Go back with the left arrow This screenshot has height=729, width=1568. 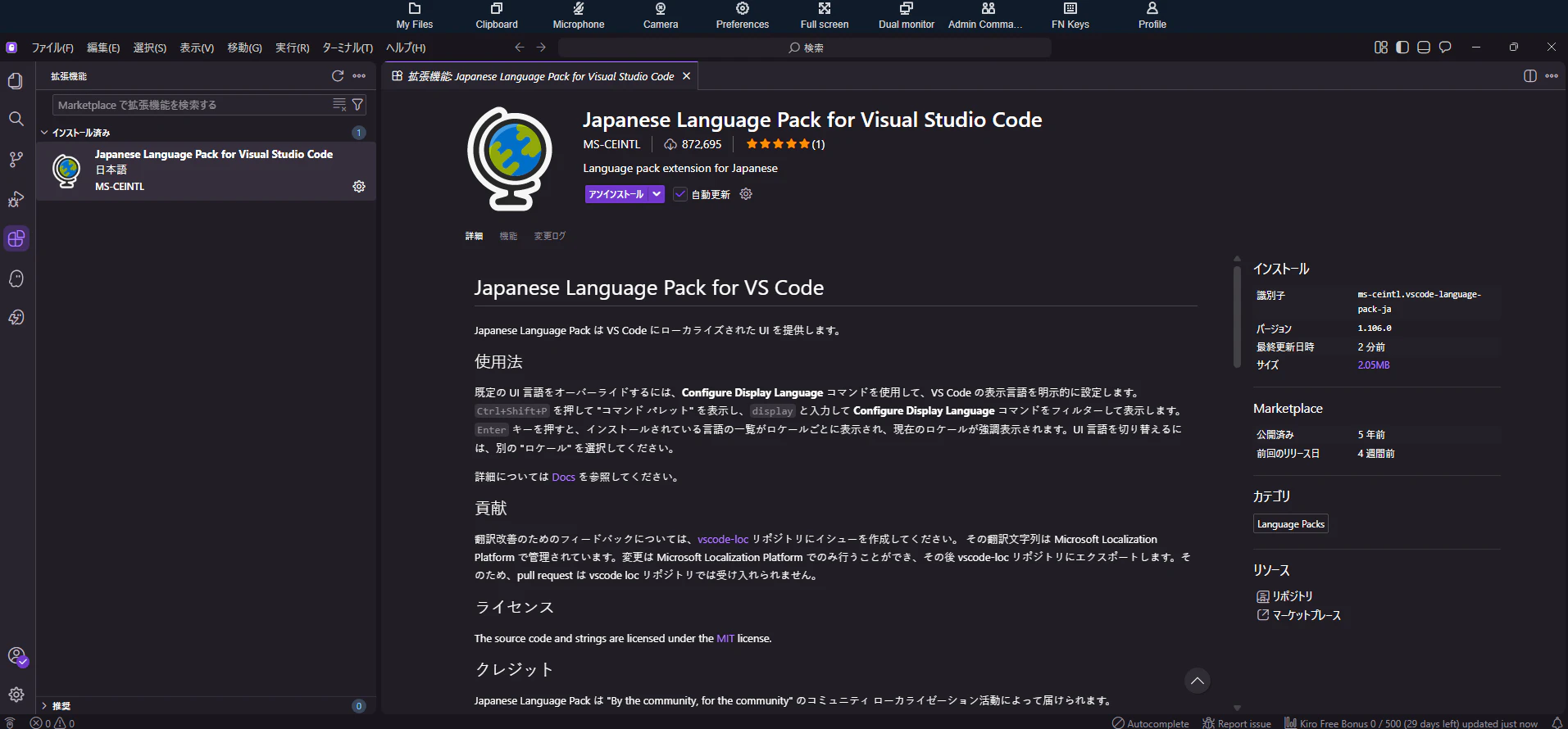tap(520, 48)
